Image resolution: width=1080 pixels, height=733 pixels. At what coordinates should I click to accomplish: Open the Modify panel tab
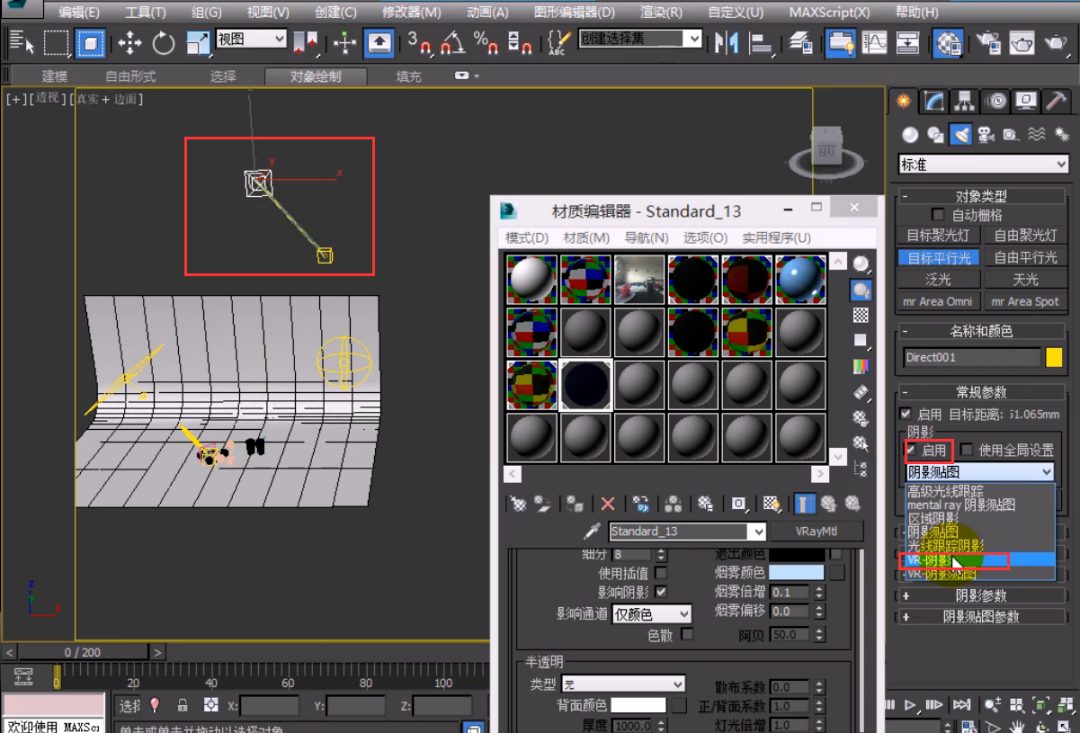(934, 101)
